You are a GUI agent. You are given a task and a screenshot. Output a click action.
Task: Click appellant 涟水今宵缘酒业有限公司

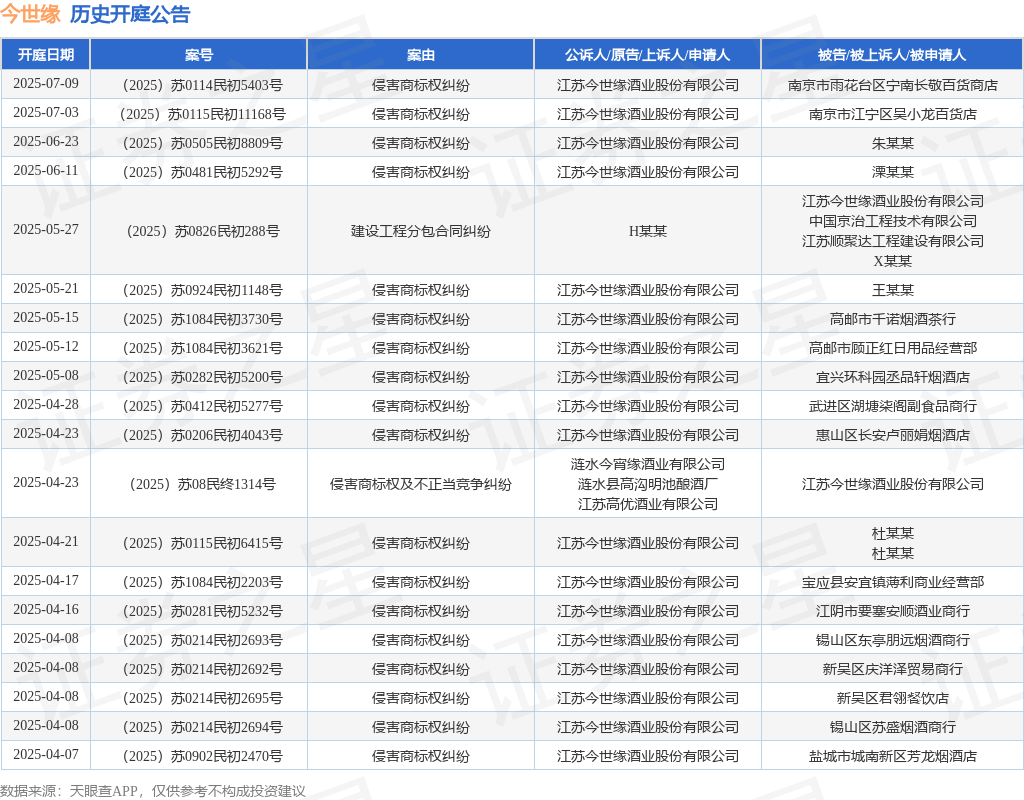pyautogui.click(x=648, y=464)
